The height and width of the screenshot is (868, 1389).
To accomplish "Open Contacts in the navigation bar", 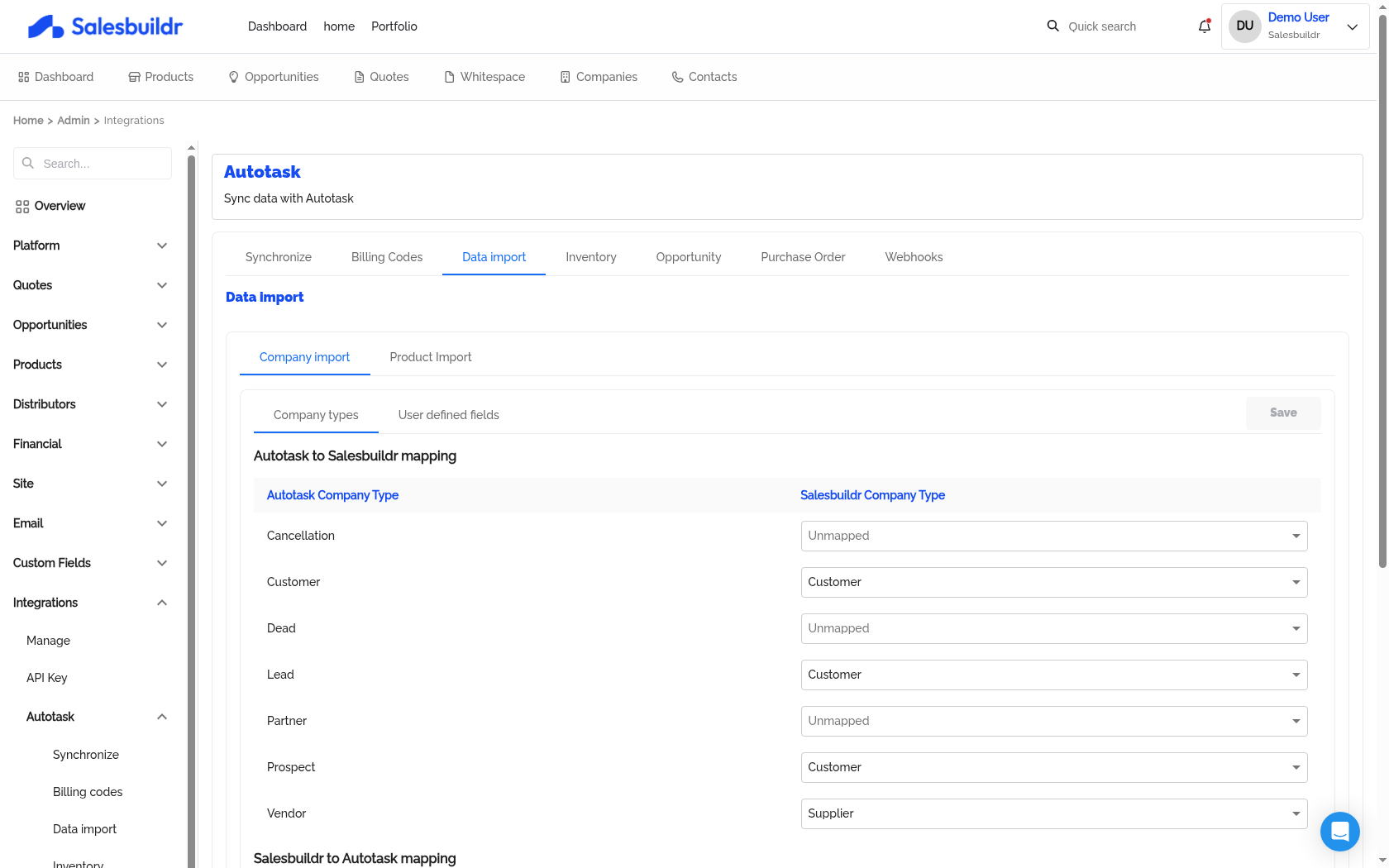I will [704, 77].
